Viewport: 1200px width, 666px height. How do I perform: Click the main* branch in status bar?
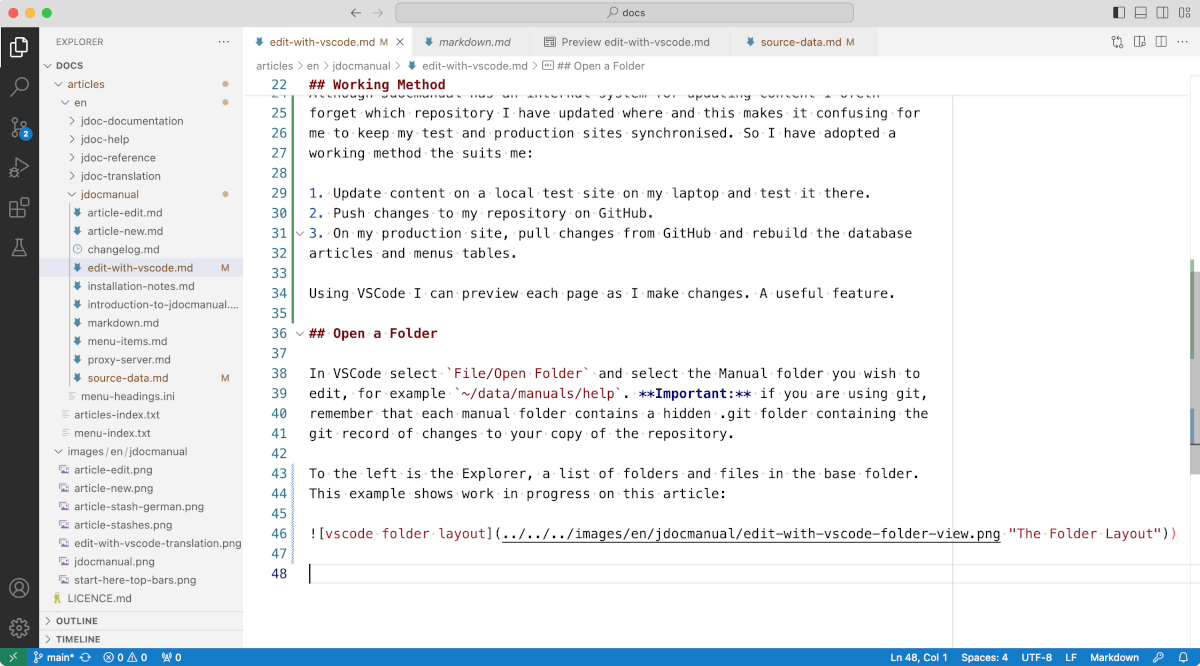pos(53,657)
